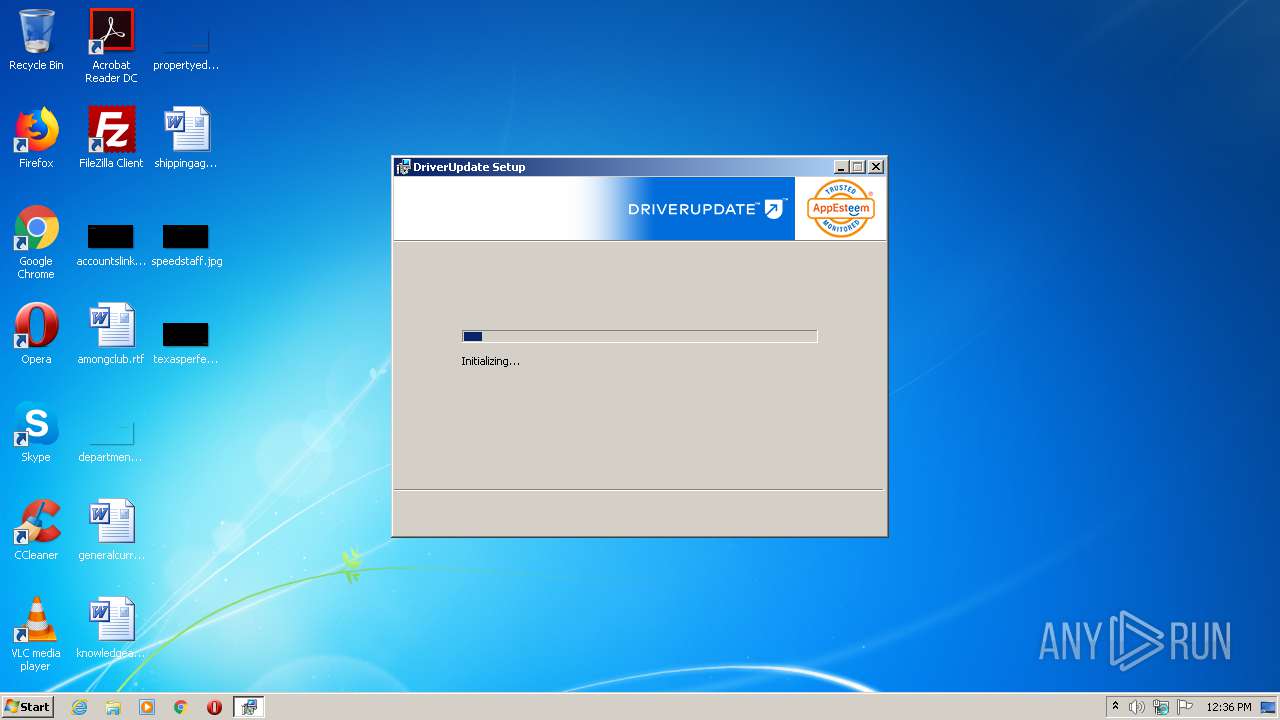Maximize the DriverUpdate Setup window
The height and width of the screenshot is (720, 1280).
(858, 167)
